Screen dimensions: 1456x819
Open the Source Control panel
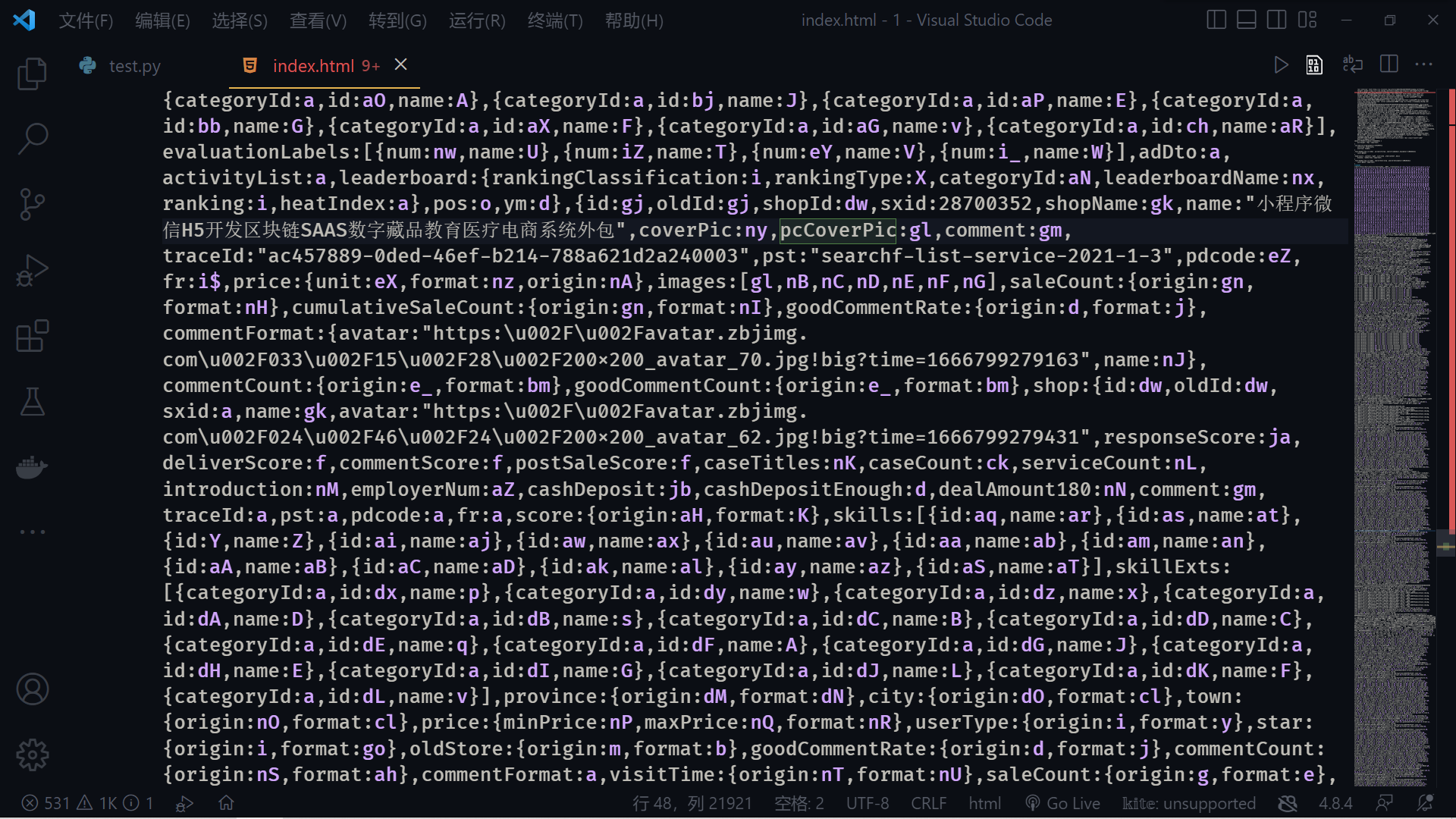click(32, 205)
